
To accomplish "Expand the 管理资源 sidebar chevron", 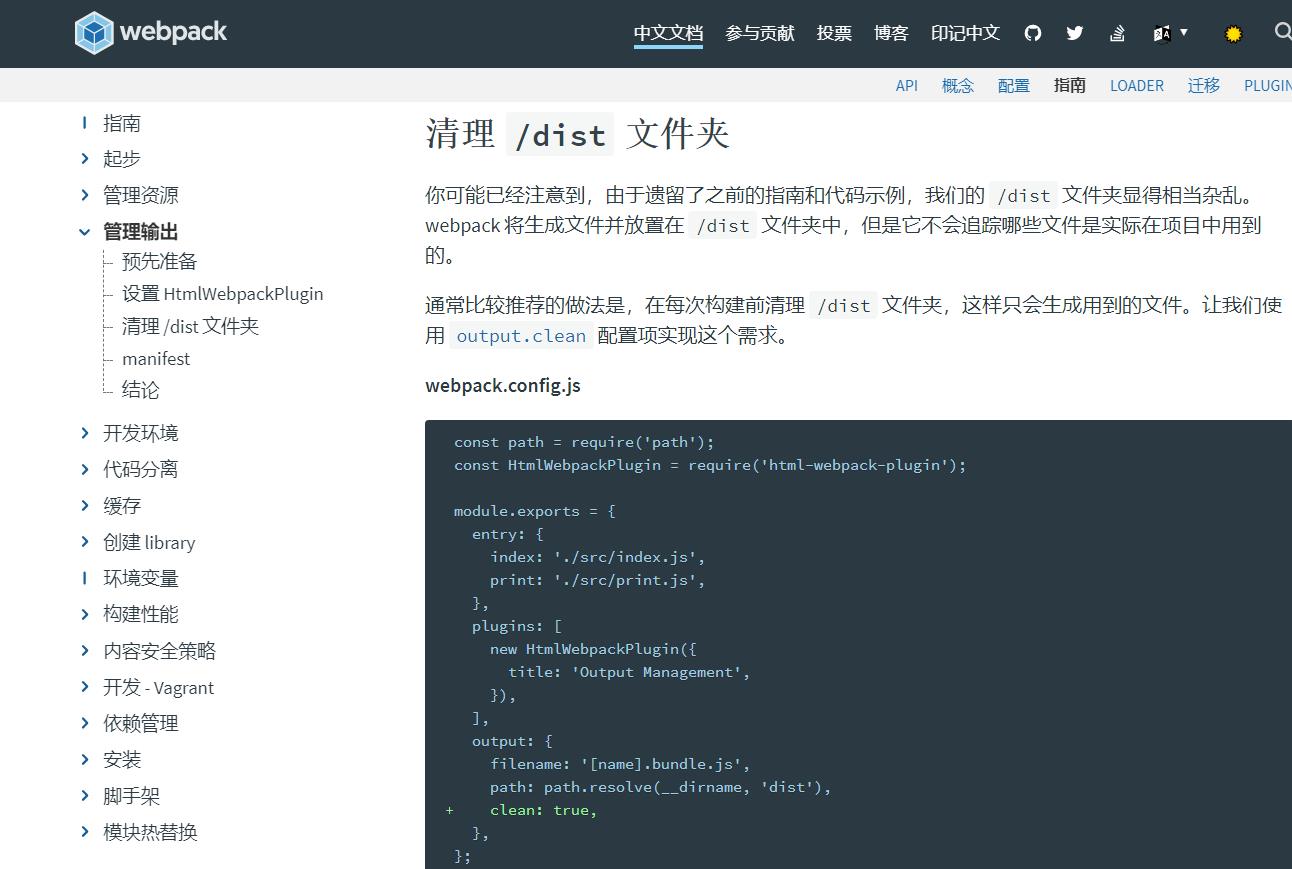I will (85, 195).
